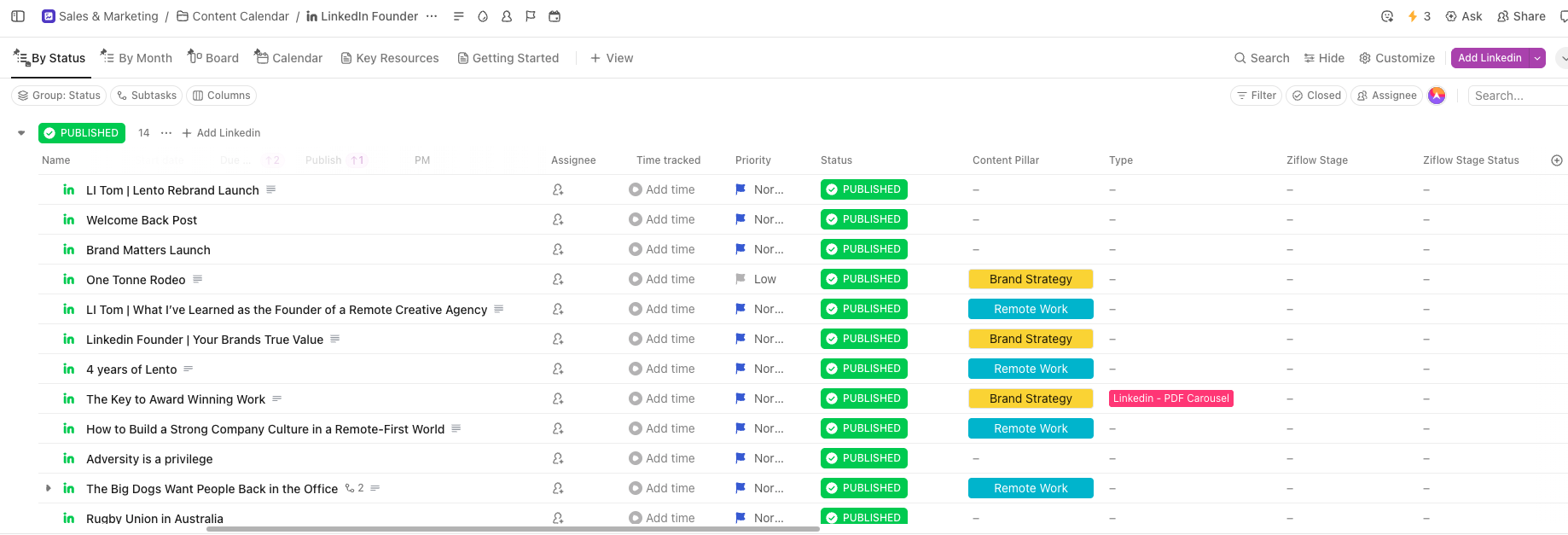Image resolution: width=1568 pixels, height=535 pixels.
Task: Collapse the PUBLISHED group
Action: click(x=21, y=133)
